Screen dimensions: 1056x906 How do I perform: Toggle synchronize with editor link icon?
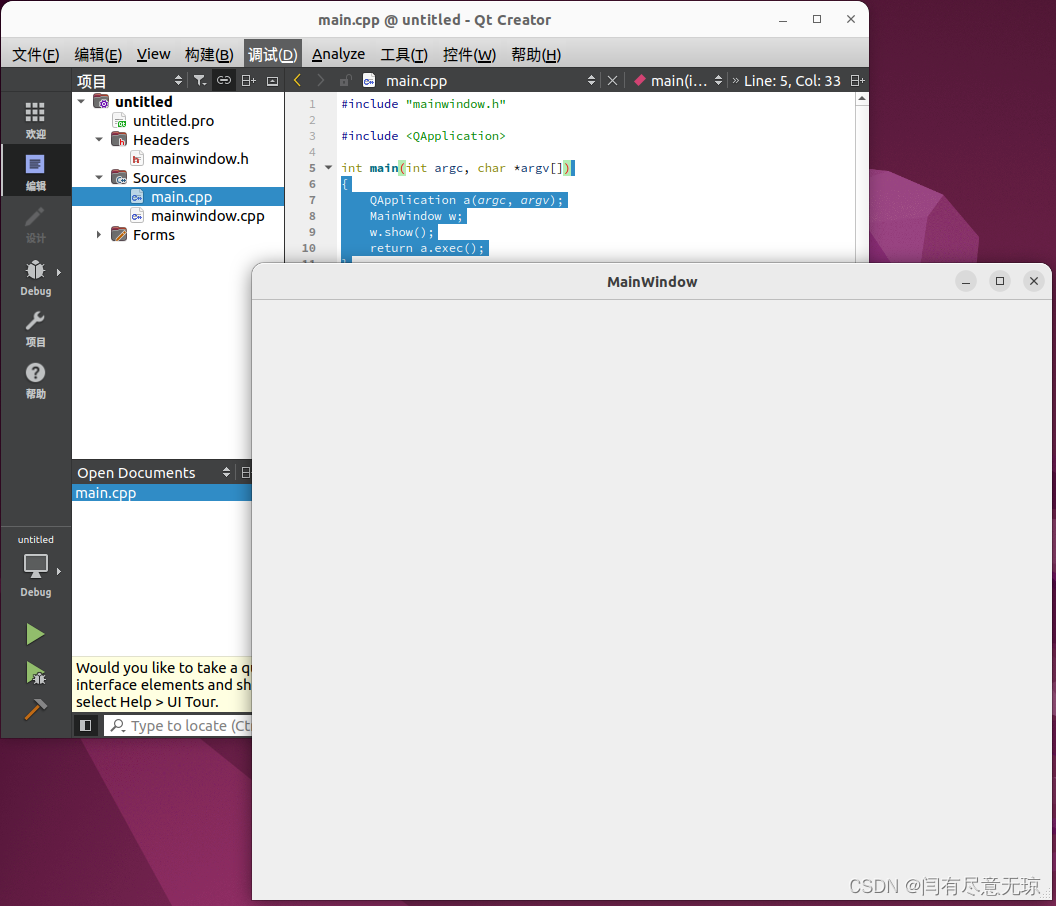point(224,81)
